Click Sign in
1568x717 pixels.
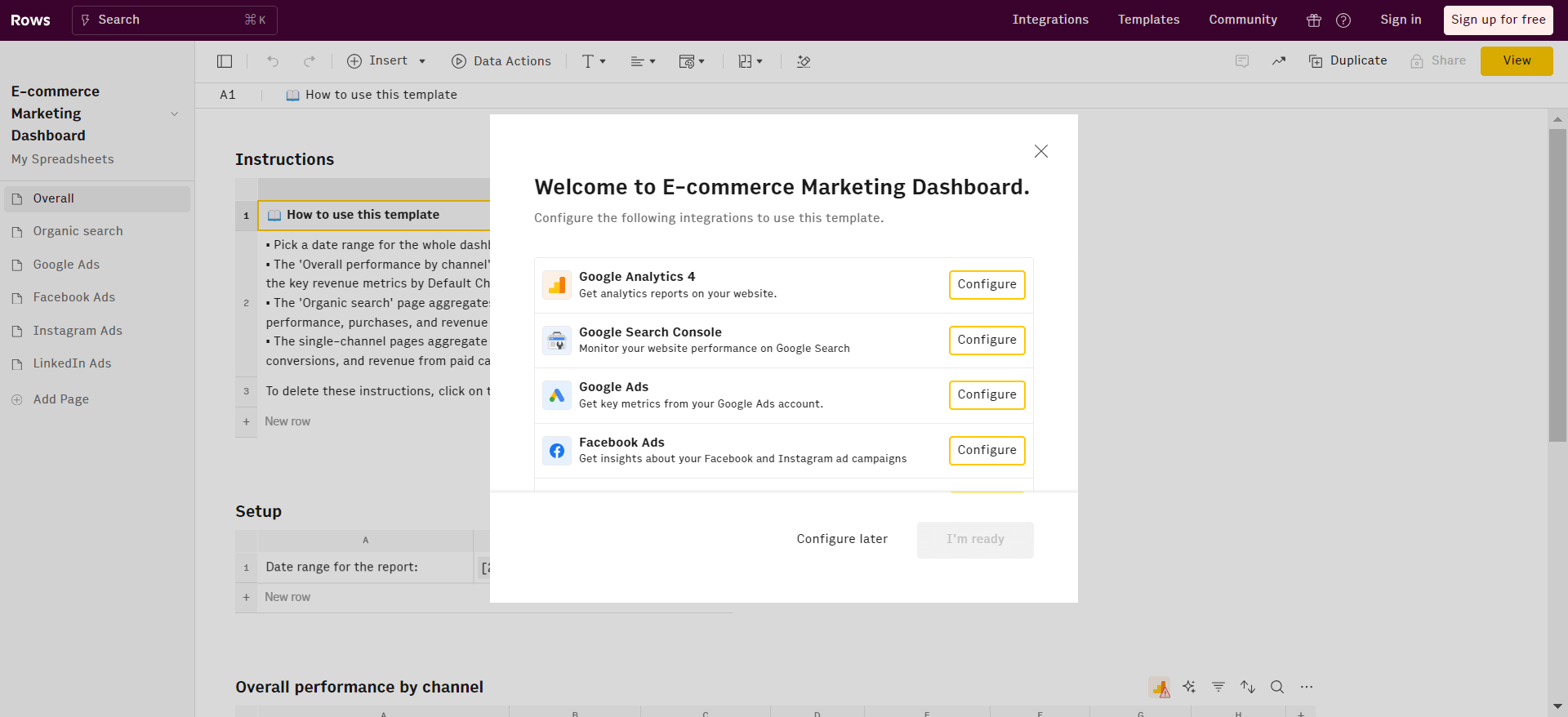1401,20
